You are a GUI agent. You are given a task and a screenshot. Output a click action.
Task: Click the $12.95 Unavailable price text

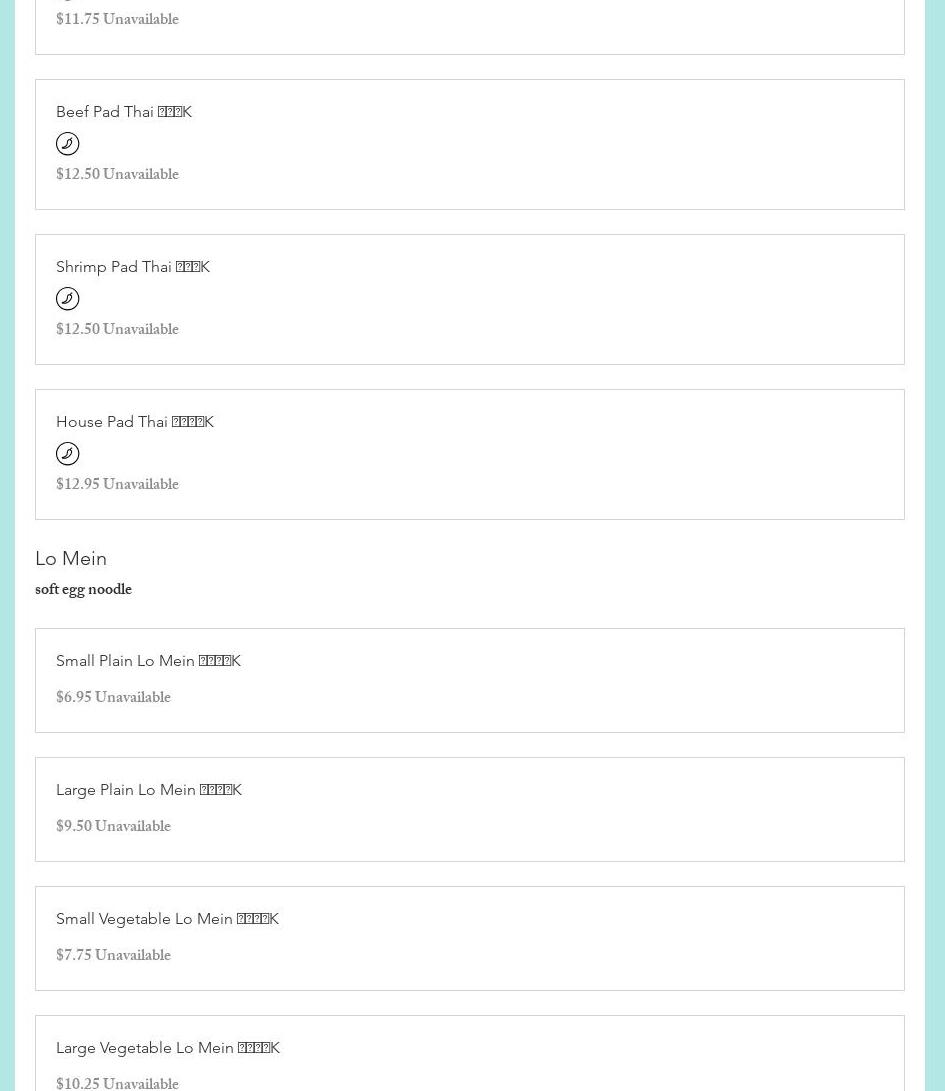point(118,484)
